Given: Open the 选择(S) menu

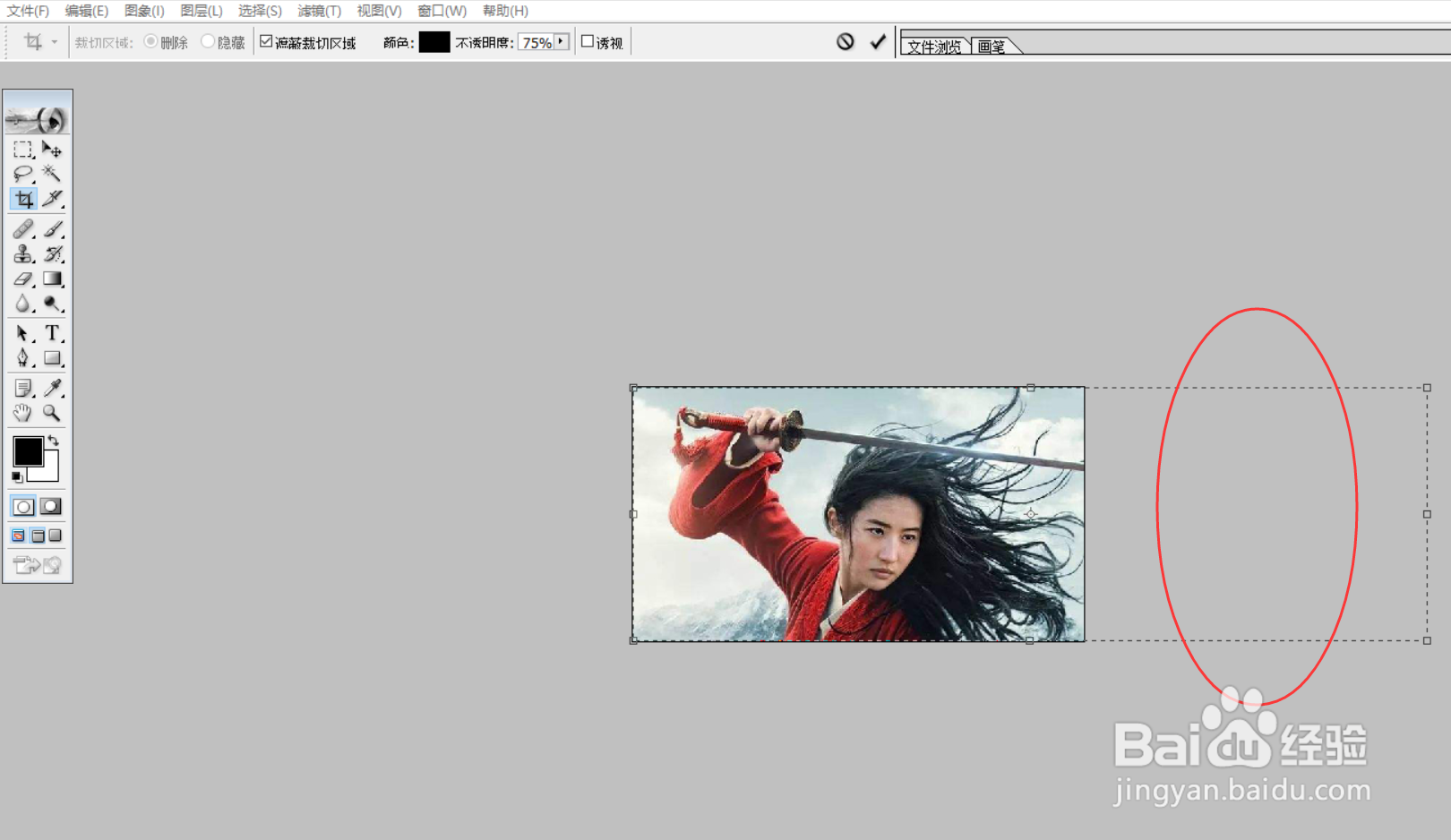Looking at the screenshot, I should (260, 11).
